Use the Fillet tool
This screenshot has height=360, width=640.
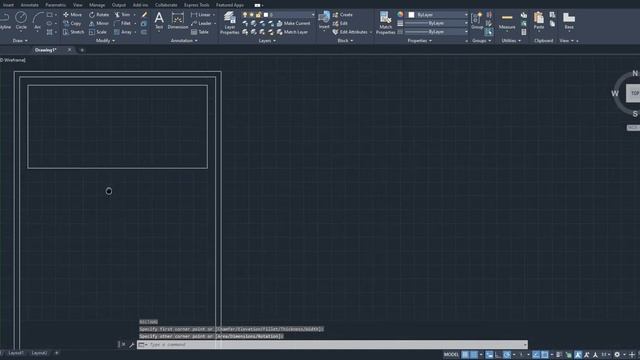(122, 23)
